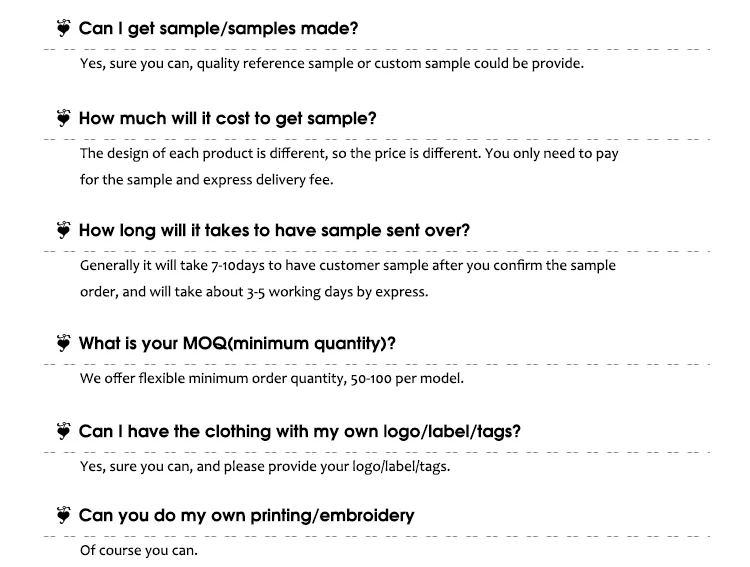Select the heart bullet before "How long will it takes"
The width and height of the screenshot is (750, 567).
(x=64, y=230)
